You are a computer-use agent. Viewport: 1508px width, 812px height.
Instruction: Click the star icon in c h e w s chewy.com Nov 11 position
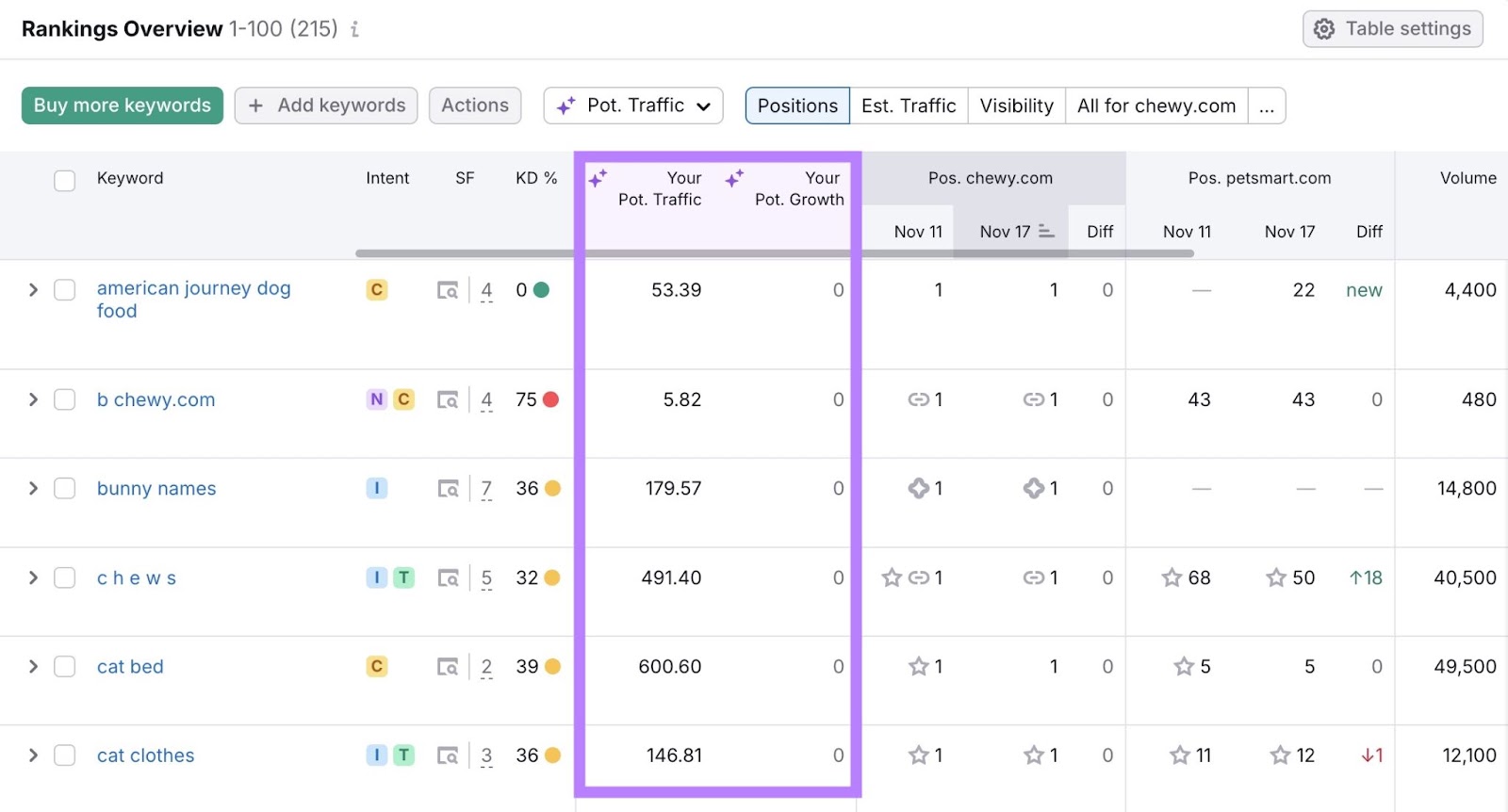(x=892, y=577)
